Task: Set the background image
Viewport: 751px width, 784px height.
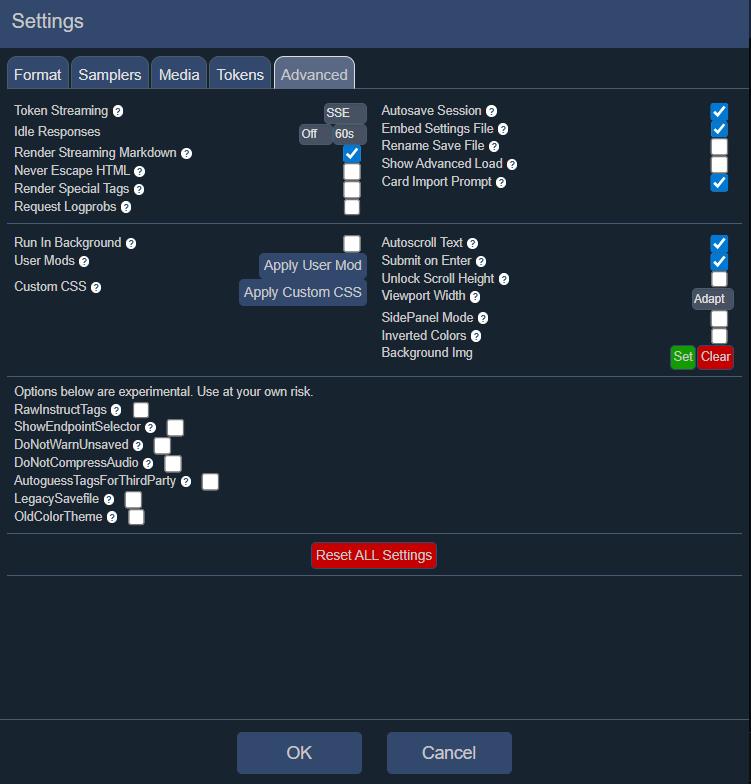Action: (682, 357)
